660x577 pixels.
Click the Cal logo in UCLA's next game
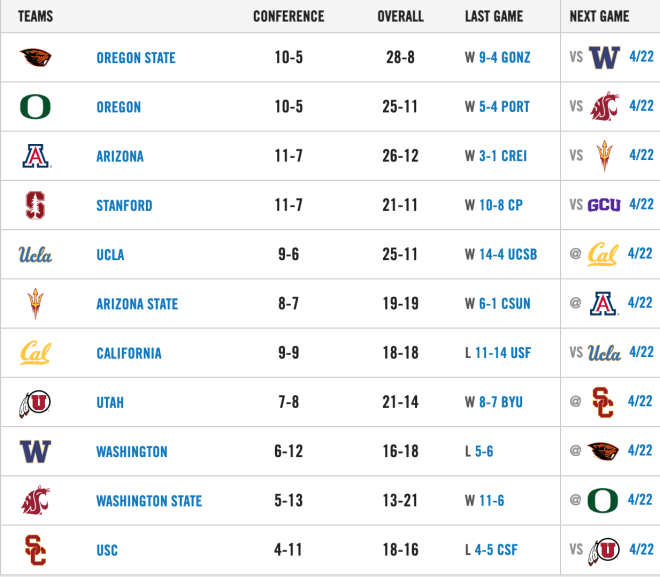603,254
